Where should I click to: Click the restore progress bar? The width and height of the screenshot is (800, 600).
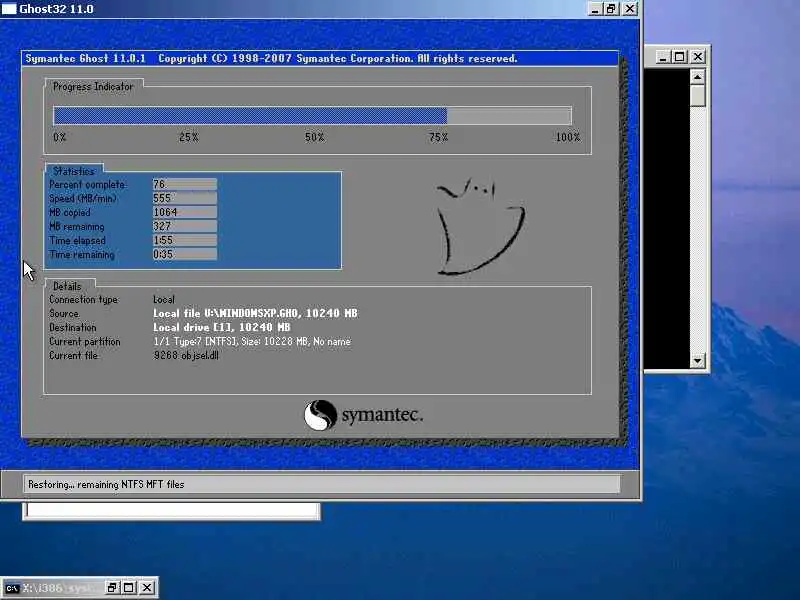[312, 116]
